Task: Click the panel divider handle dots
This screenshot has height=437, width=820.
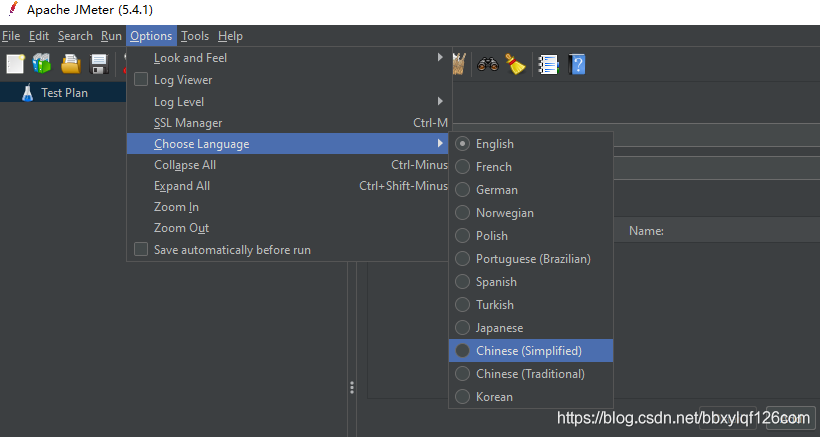Action: [x=352, y=388]
